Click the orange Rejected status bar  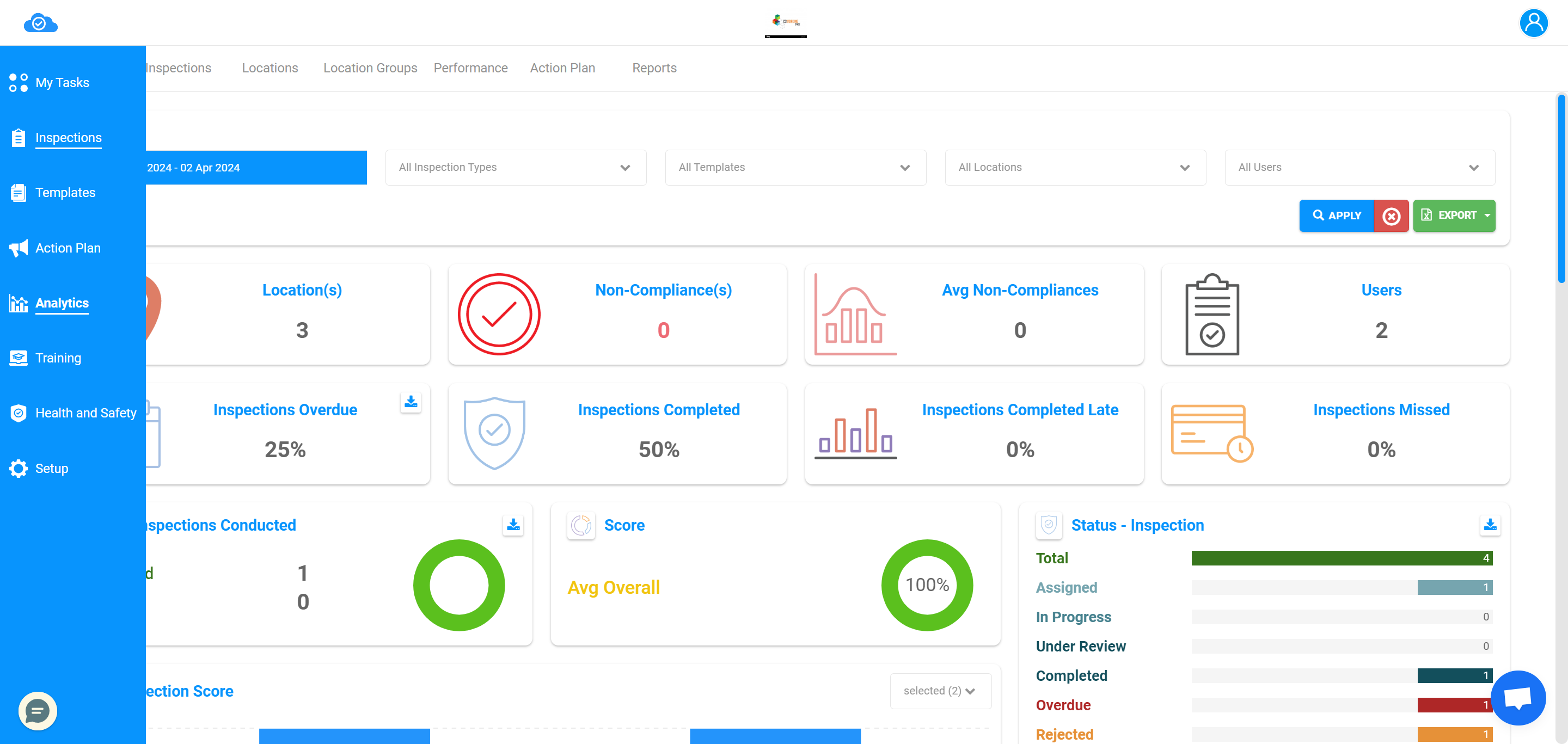(1455, 734)
